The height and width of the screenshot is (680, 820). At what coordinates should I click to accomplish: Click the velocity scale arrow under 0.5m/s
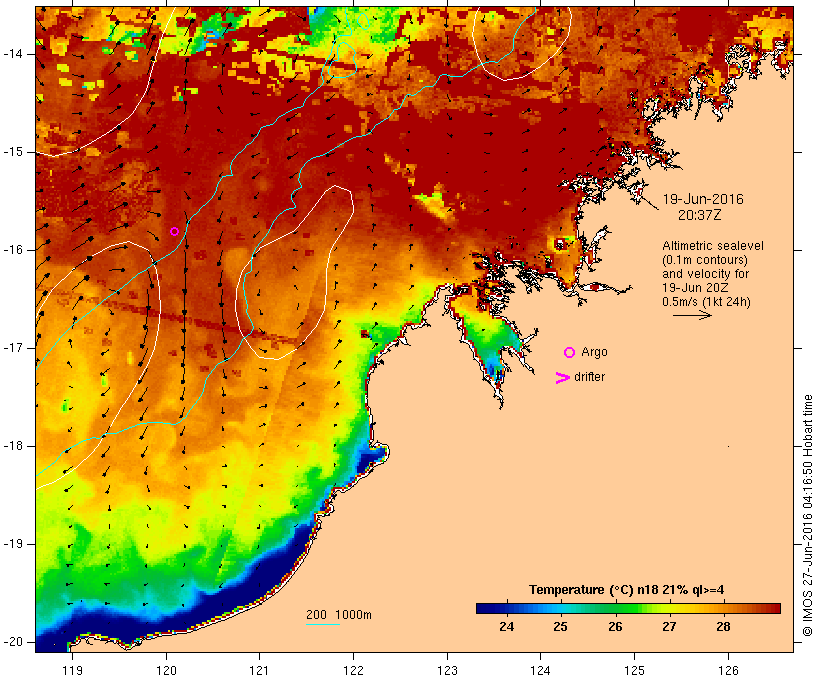click(x=692, y=315)
